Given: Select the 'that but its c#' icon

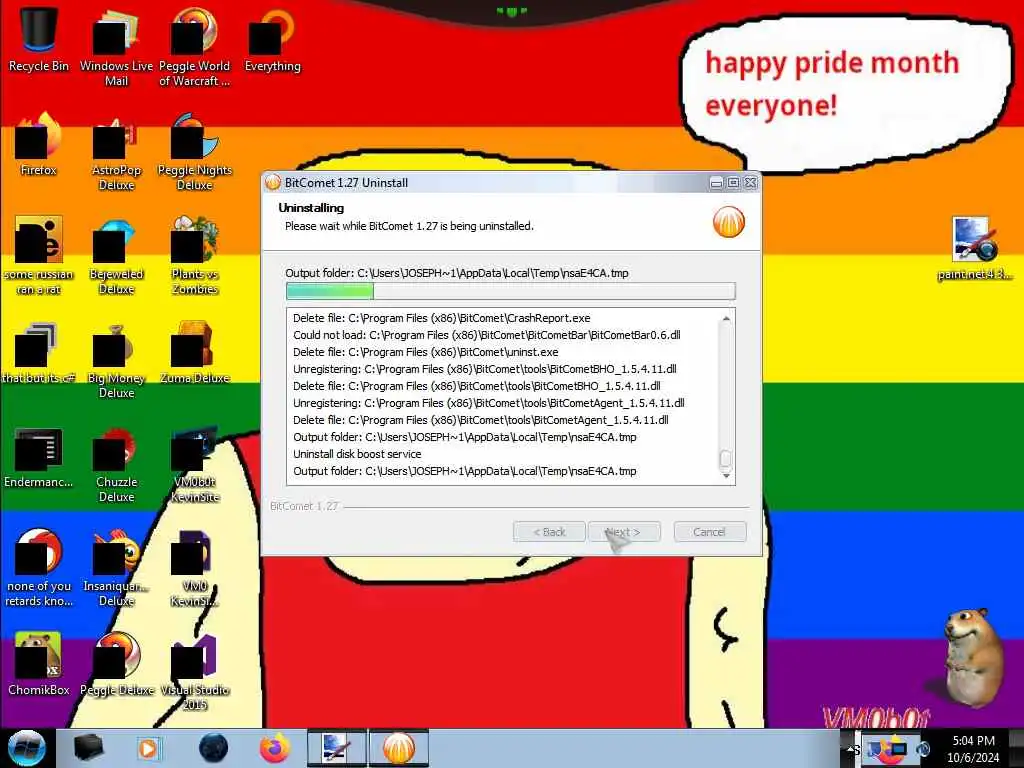Looking at the screenshot, I should point(39,353).
